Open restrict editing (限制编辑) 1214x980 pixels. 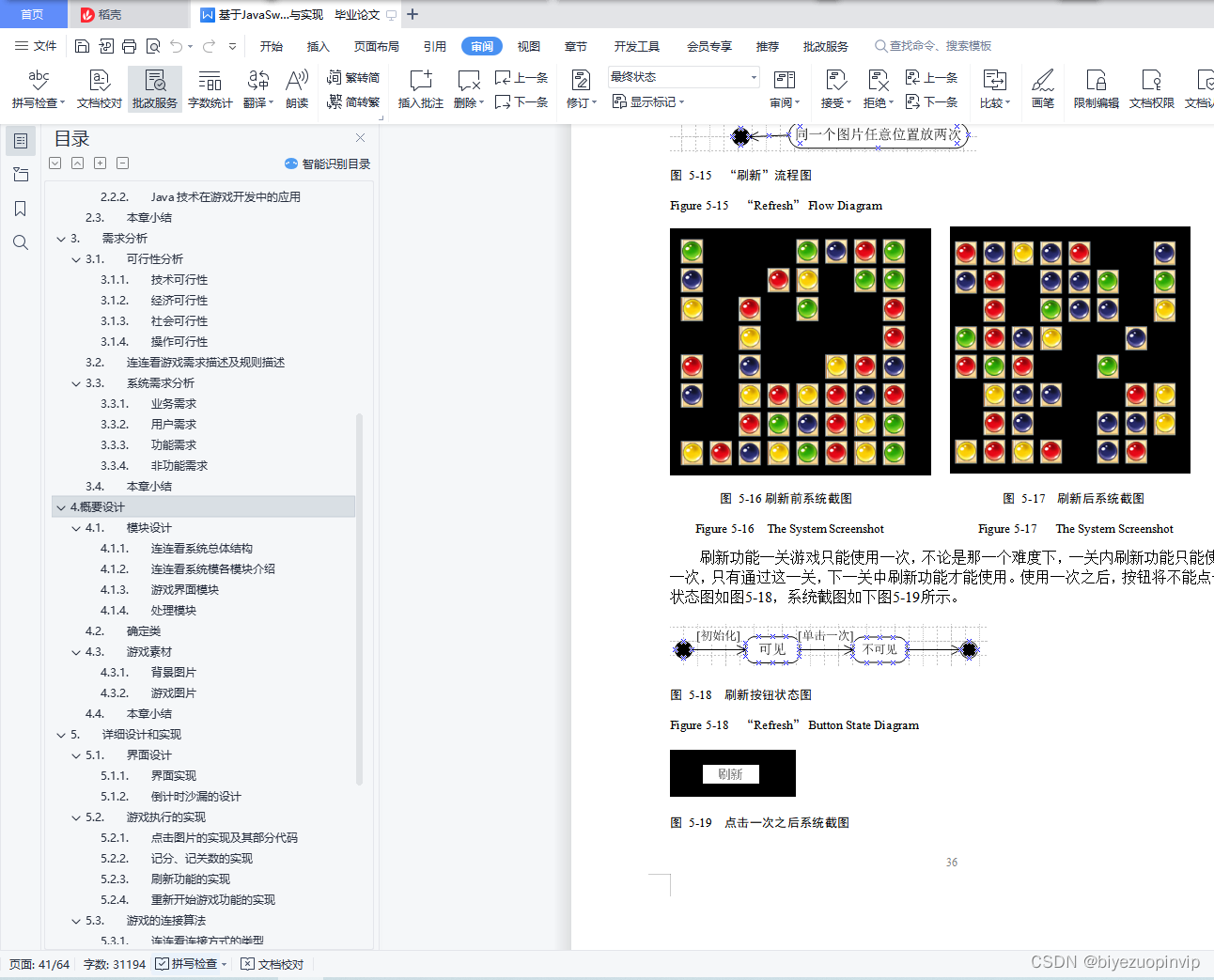click(1096, 89)
